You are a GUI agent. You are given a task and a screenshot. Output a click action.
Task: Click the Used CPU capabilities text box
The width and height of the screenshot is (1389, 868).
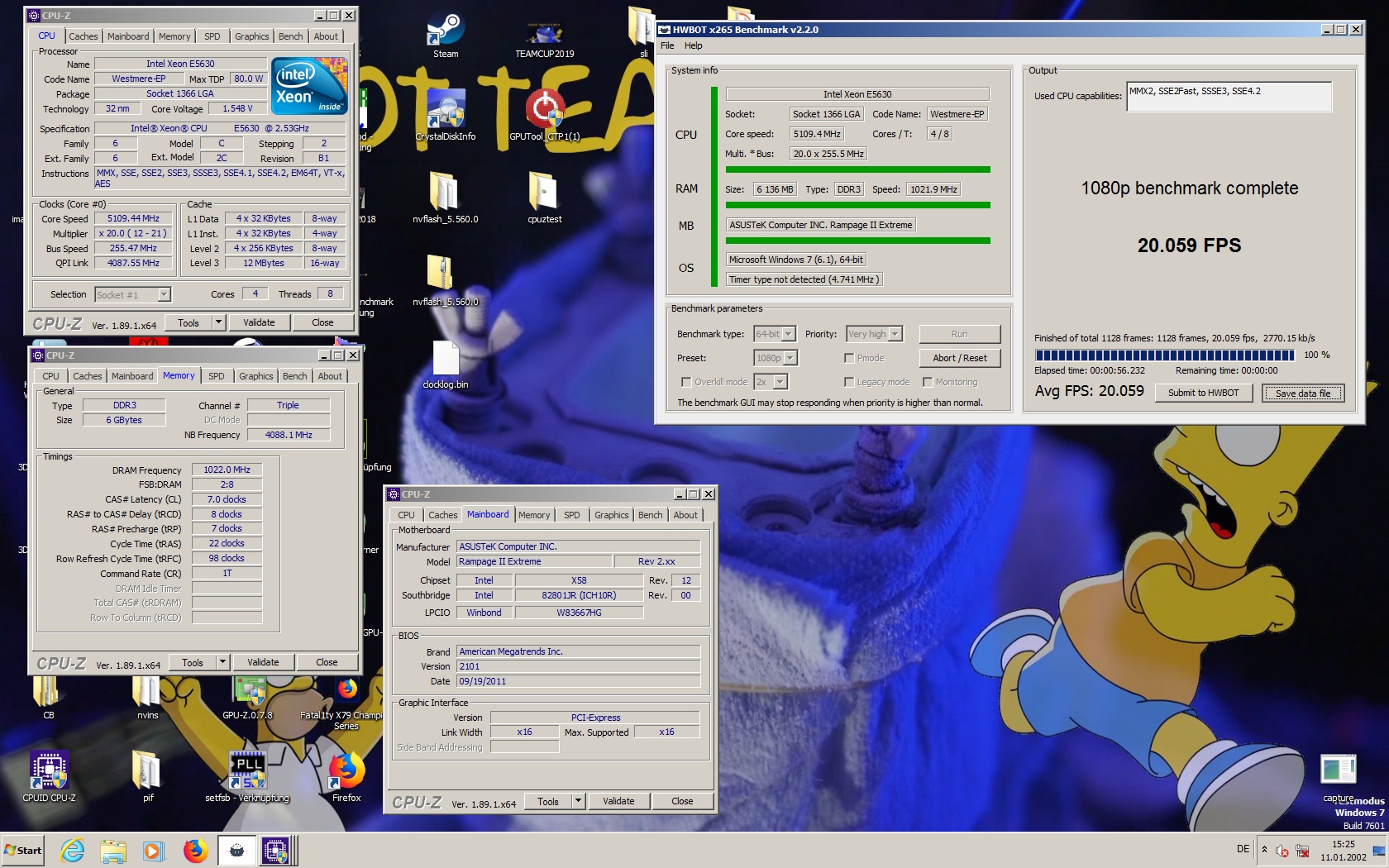click(1229, 96)
